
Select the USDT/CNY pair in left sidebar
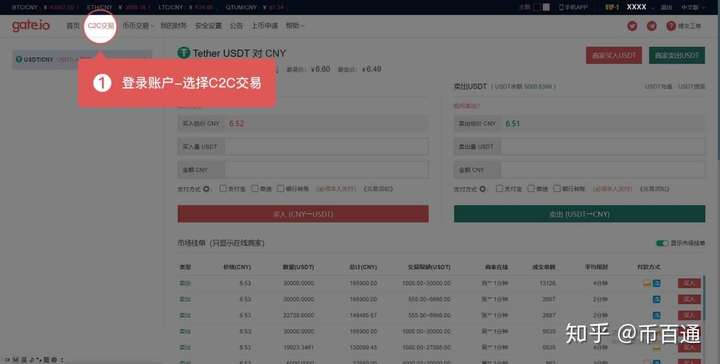coord(81,60)
